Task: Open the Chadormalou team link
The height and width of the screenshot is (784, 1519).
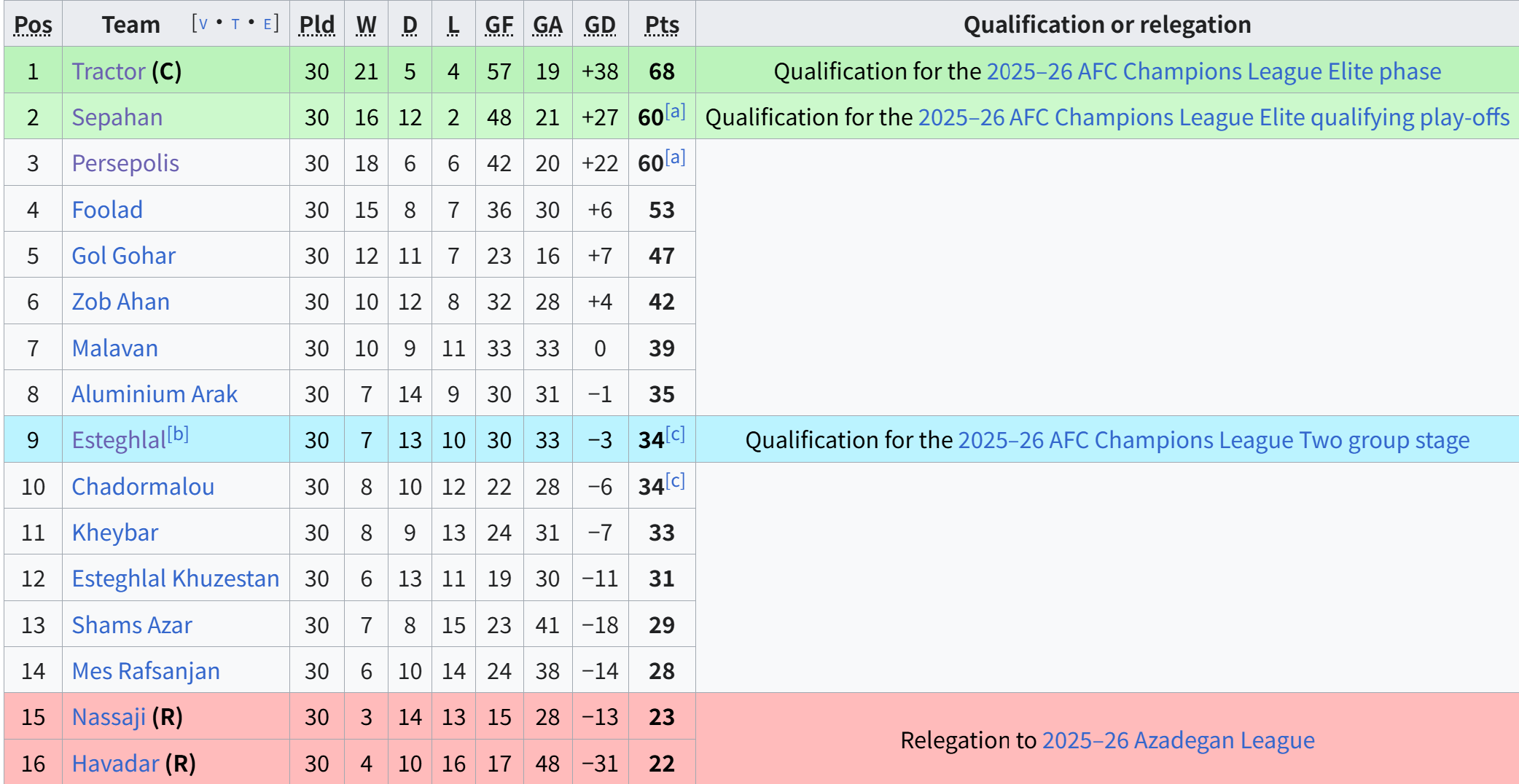Action: pos(143,487)
